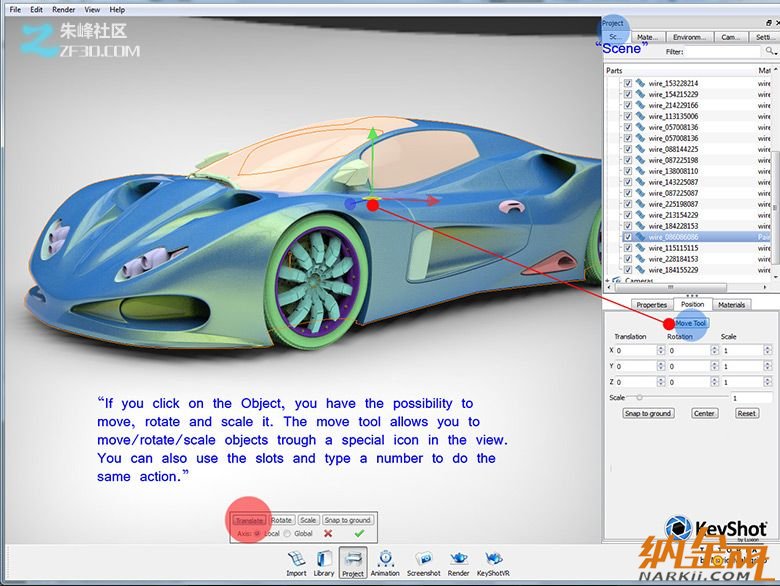Click part icon of wire_115115115
The image size is (780, 586).
(640, 247)
